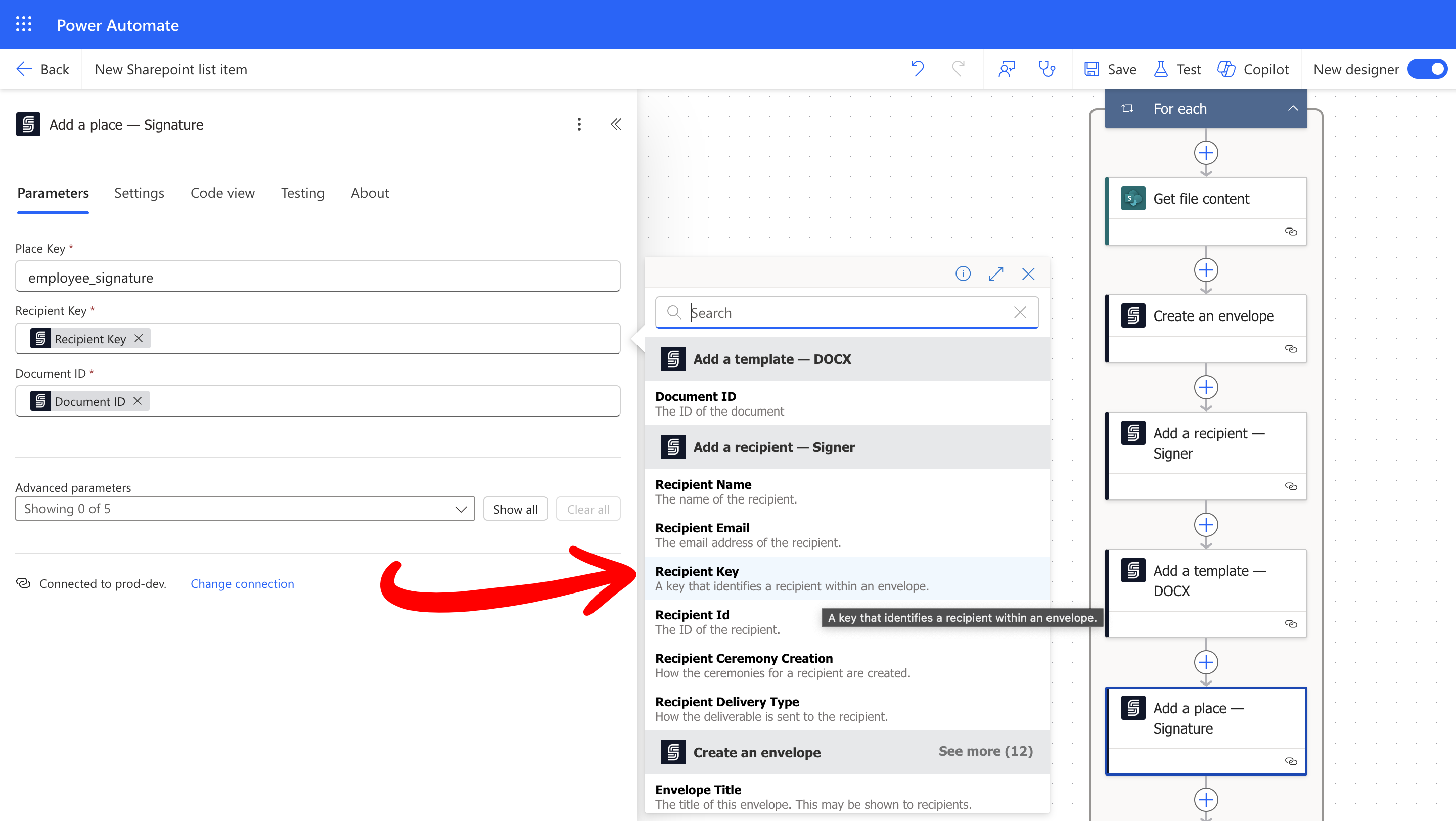
Task: Collapse the For each loop
Action: tap(1293, 108)
